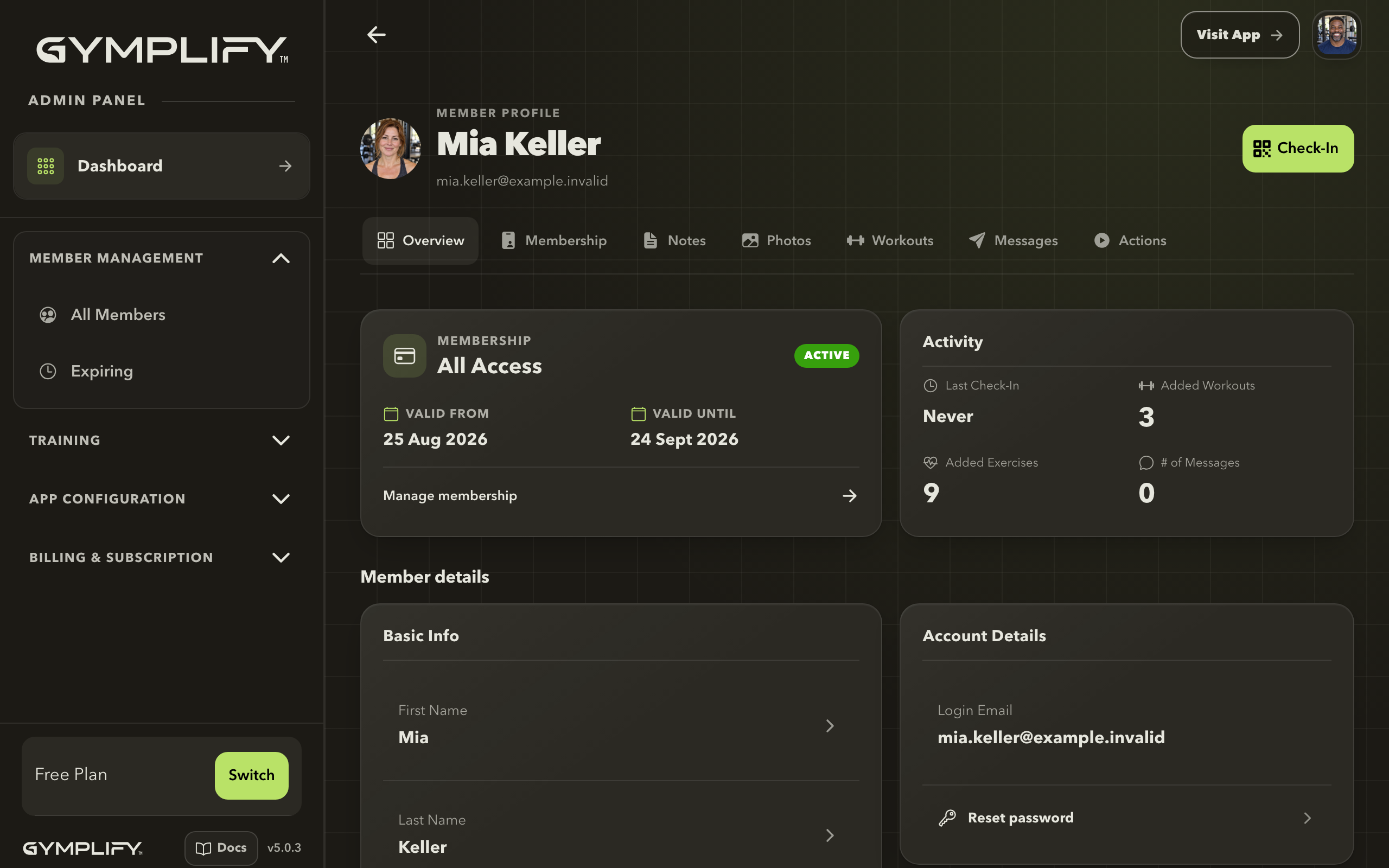
Task: Click the ACTIVE status badge
Action: pos(826,355)
